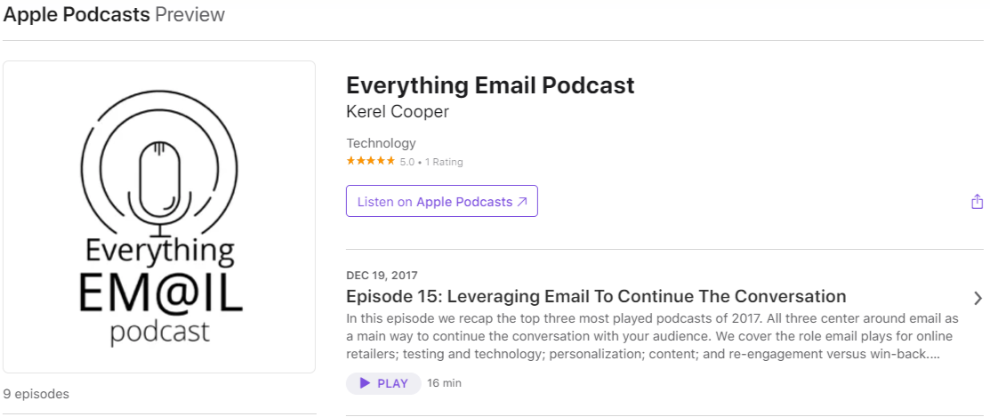
Task: Click the 9 episodes count text
Action: tap(36, 394)
